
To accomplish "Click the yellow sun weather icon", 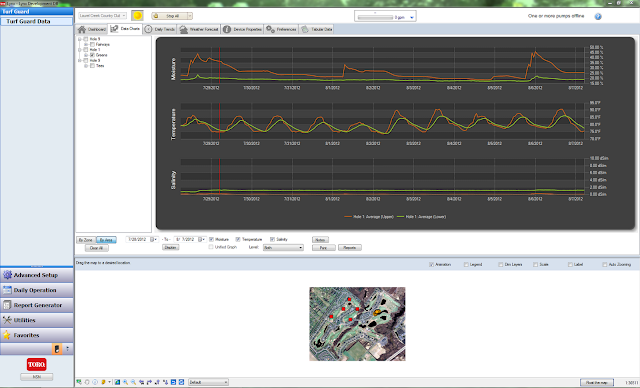I will pyautogui.click(x=138, y=16).
